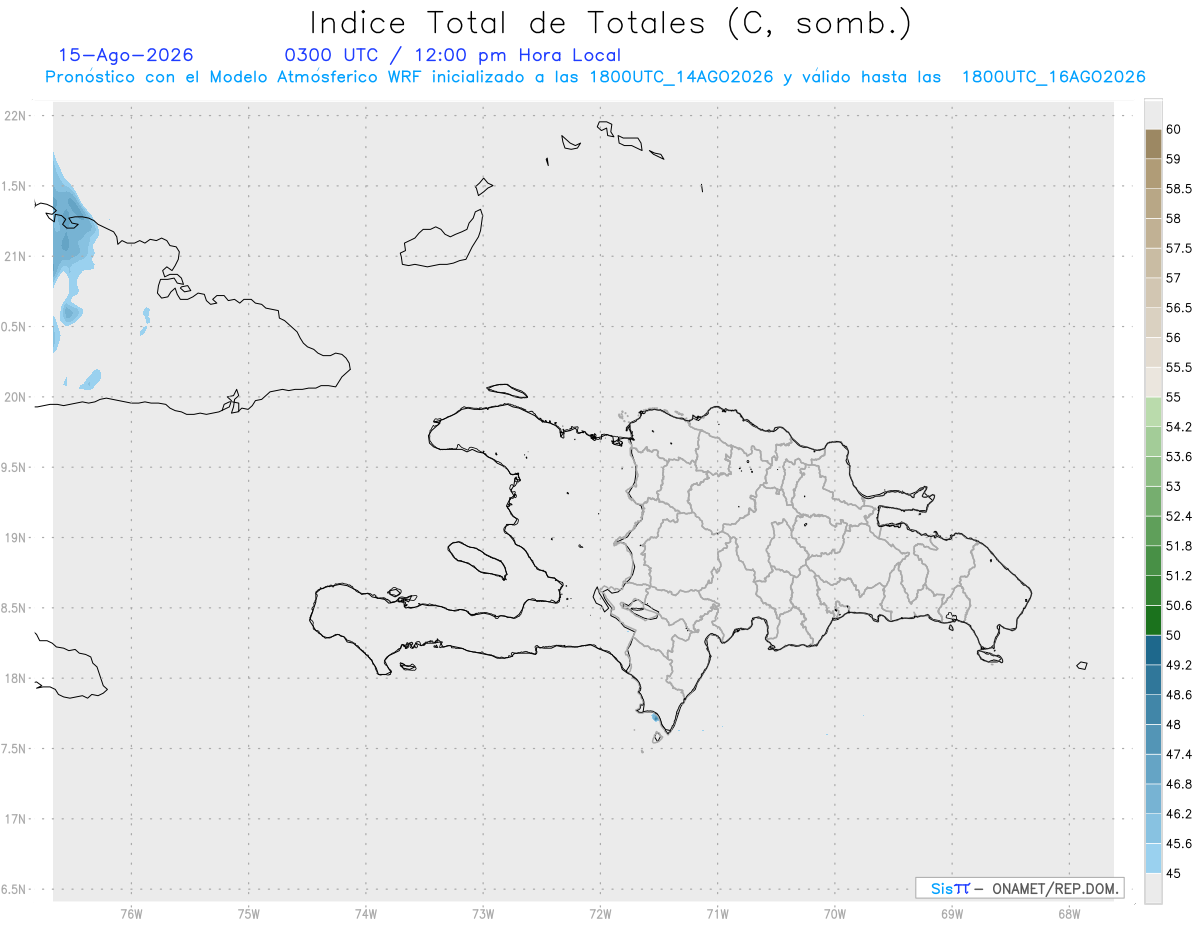Click the longitude label '72W'
The width and height of the screenshot is (1200, 927).
coord(600,914)
